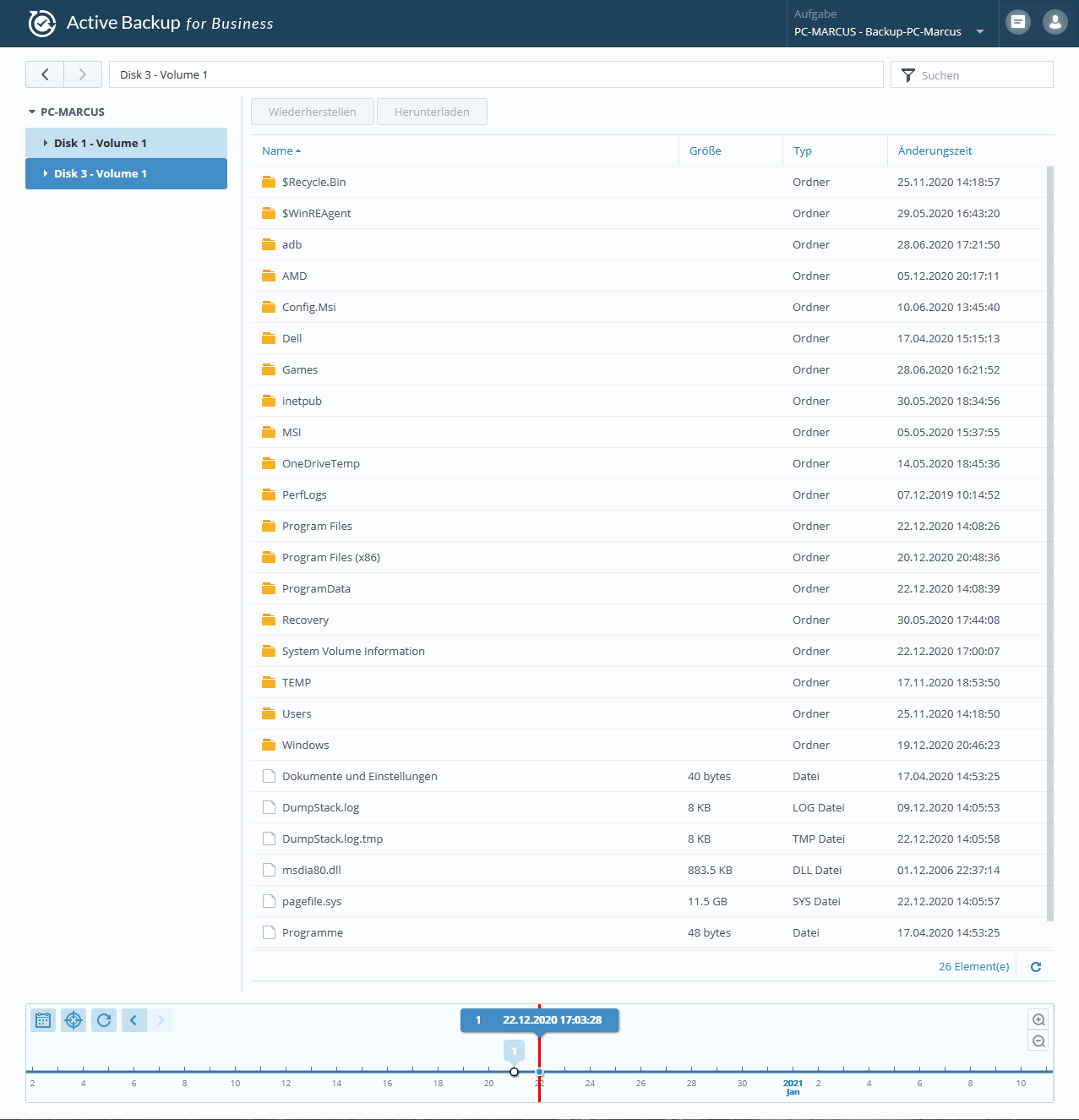The width and height of the screenshot is (1079, 1120).
Task: Click the file list vertical scrollbar
Action: tap(1050, 544)
